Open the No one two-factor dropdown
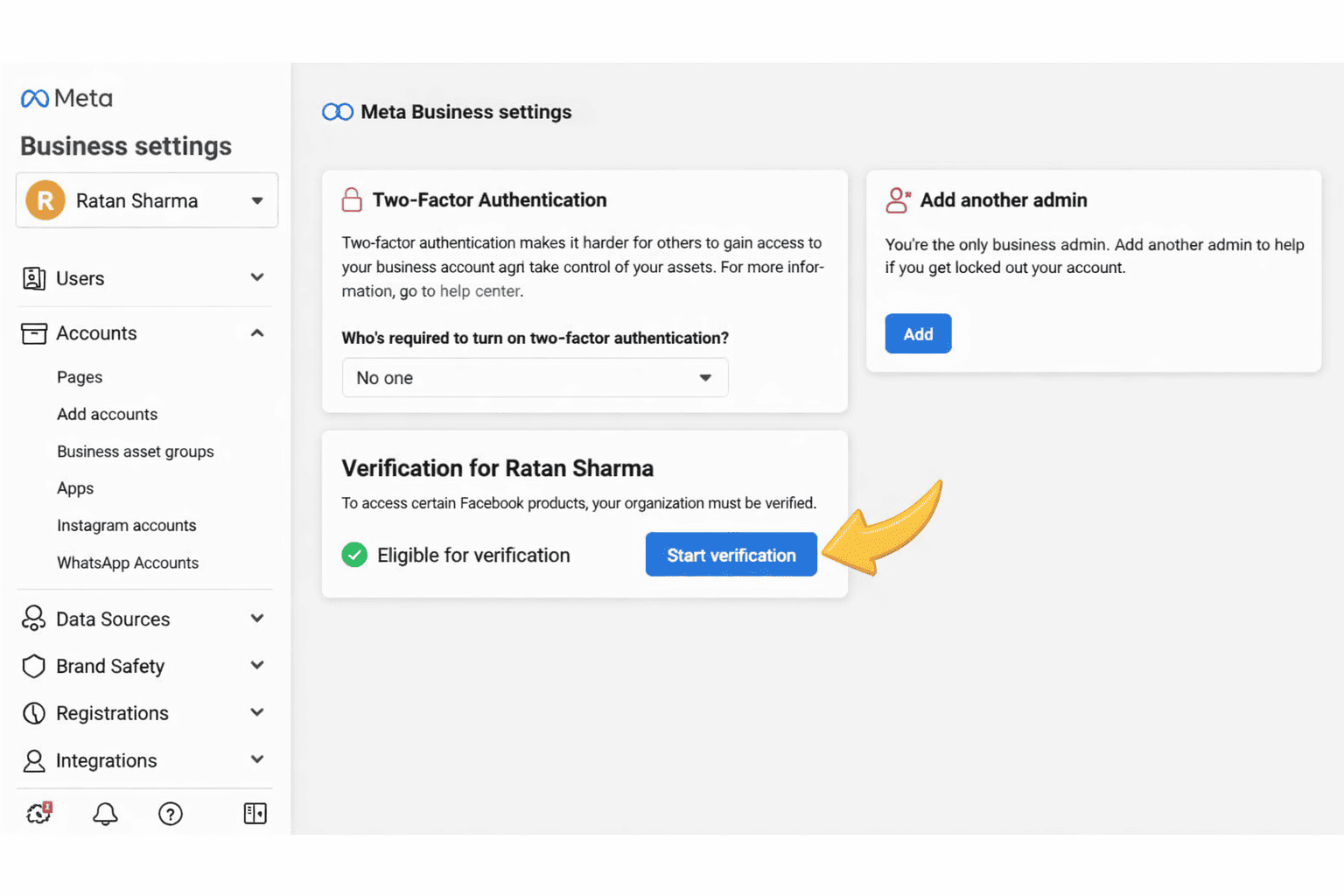 point(535,378)
